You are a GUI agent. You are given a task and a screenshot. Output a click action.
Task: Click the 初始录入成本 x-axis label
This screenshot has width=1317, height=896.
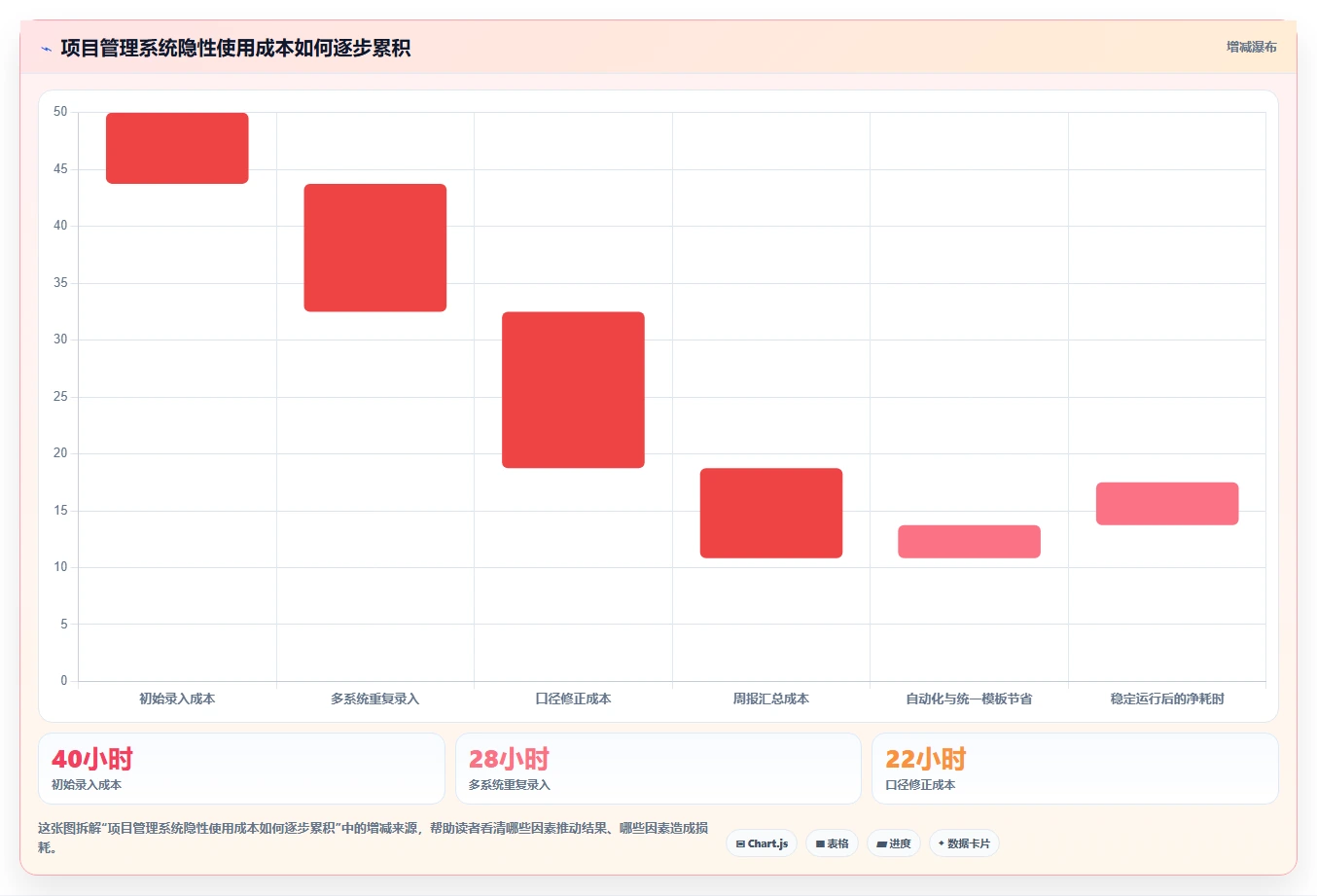coord(177,699)
